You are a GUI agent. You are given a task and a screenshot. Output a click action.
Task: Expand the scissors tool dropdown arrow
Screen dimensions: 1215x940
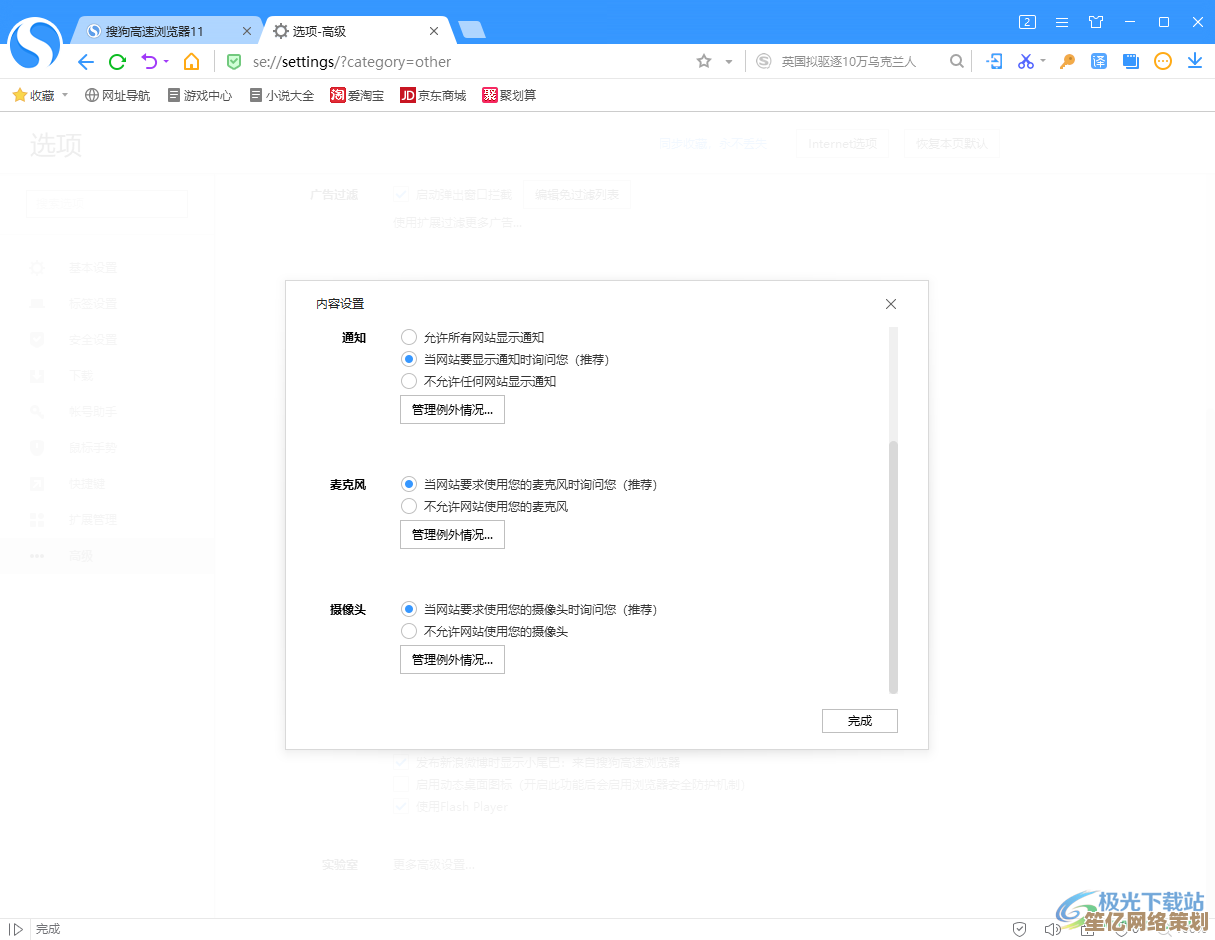click(x=1043, y=62)
